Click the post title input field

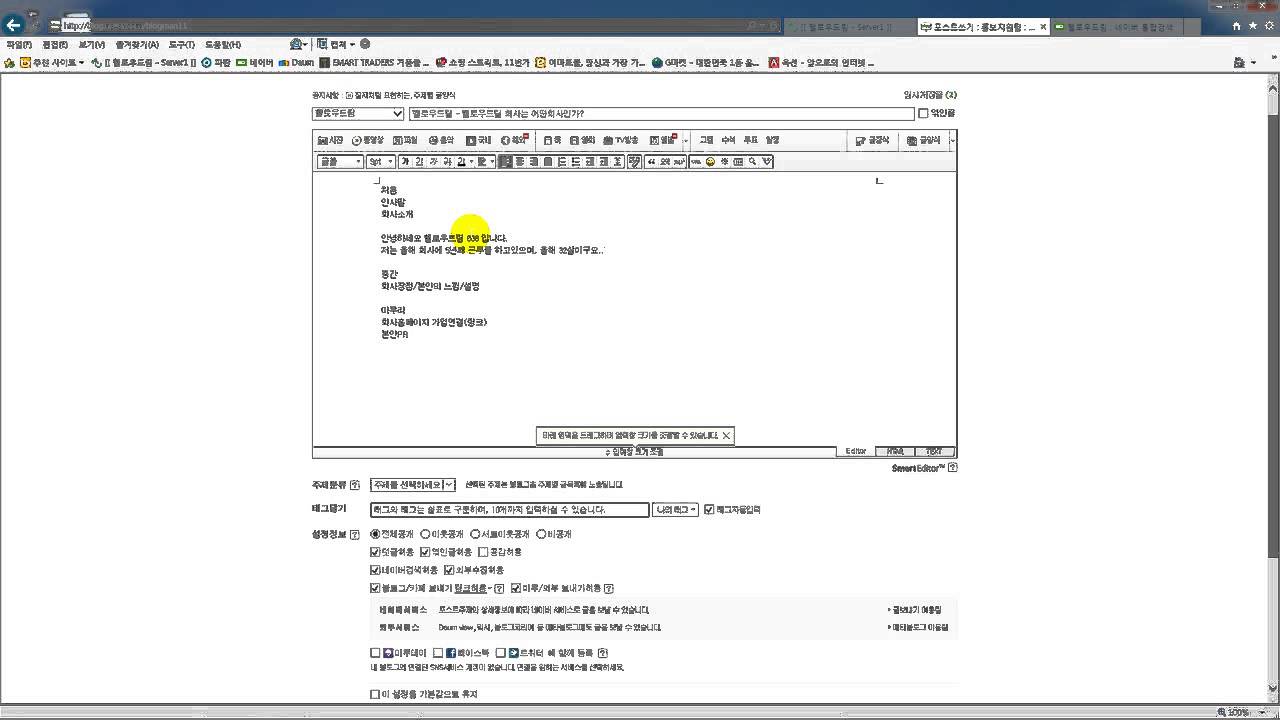(x=661, y=114)
